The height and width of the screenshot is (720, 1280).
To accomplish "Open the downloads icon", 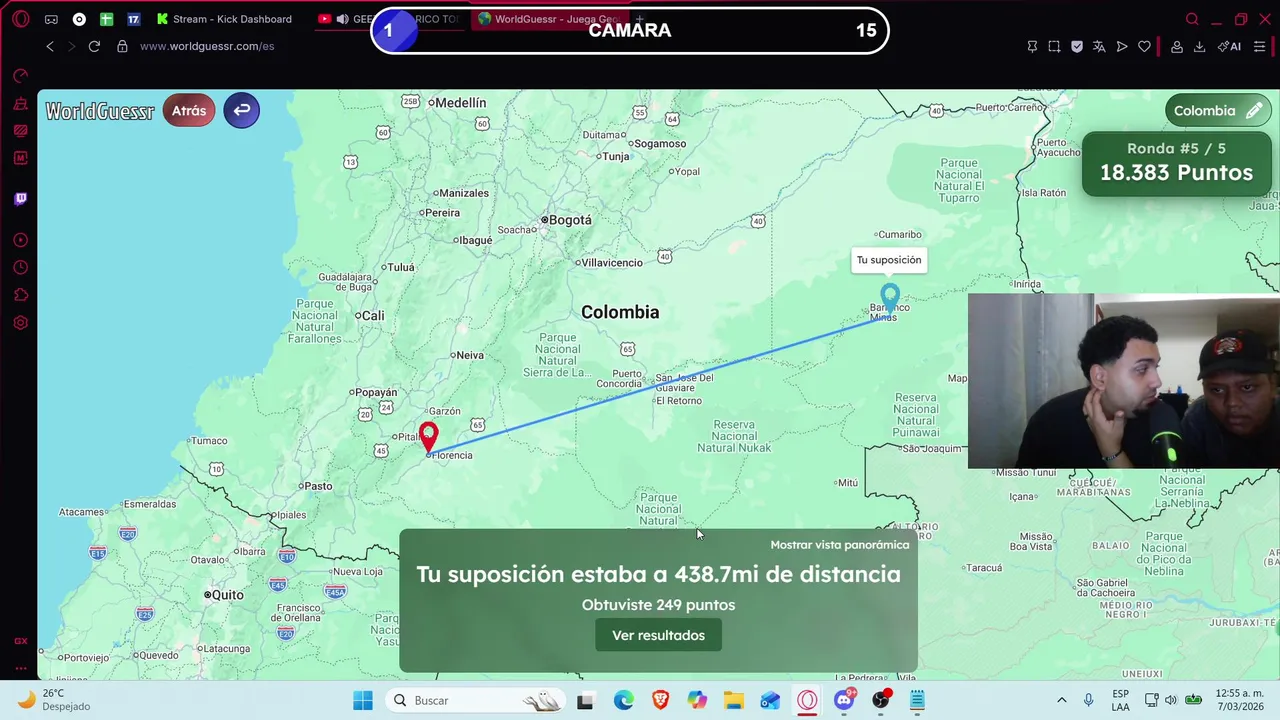I will tap(1199, 46).
